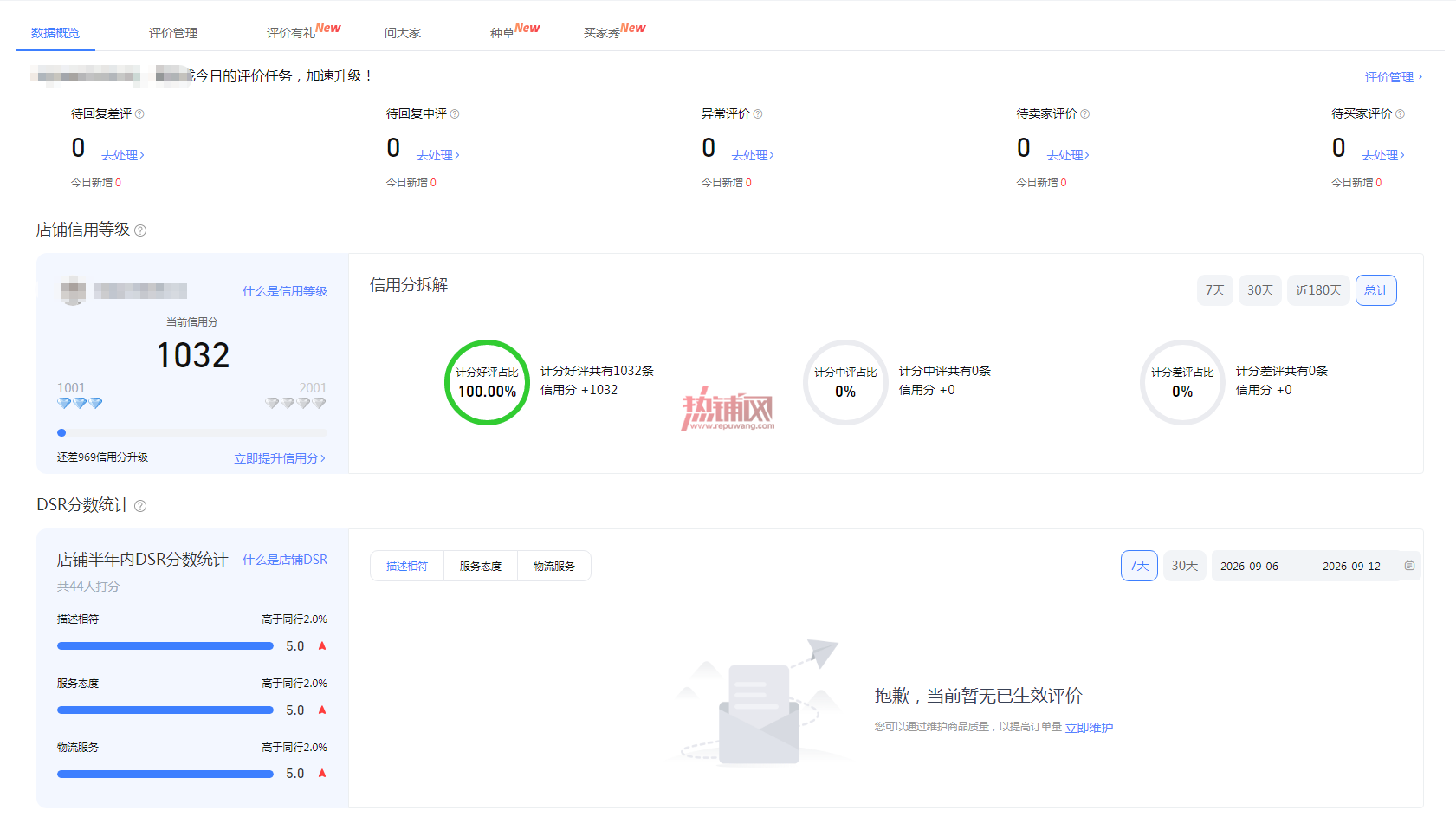The image size is (1456, 817).
Task: Click help icon beside 异常评价
Action: click(x=758, y=114)
